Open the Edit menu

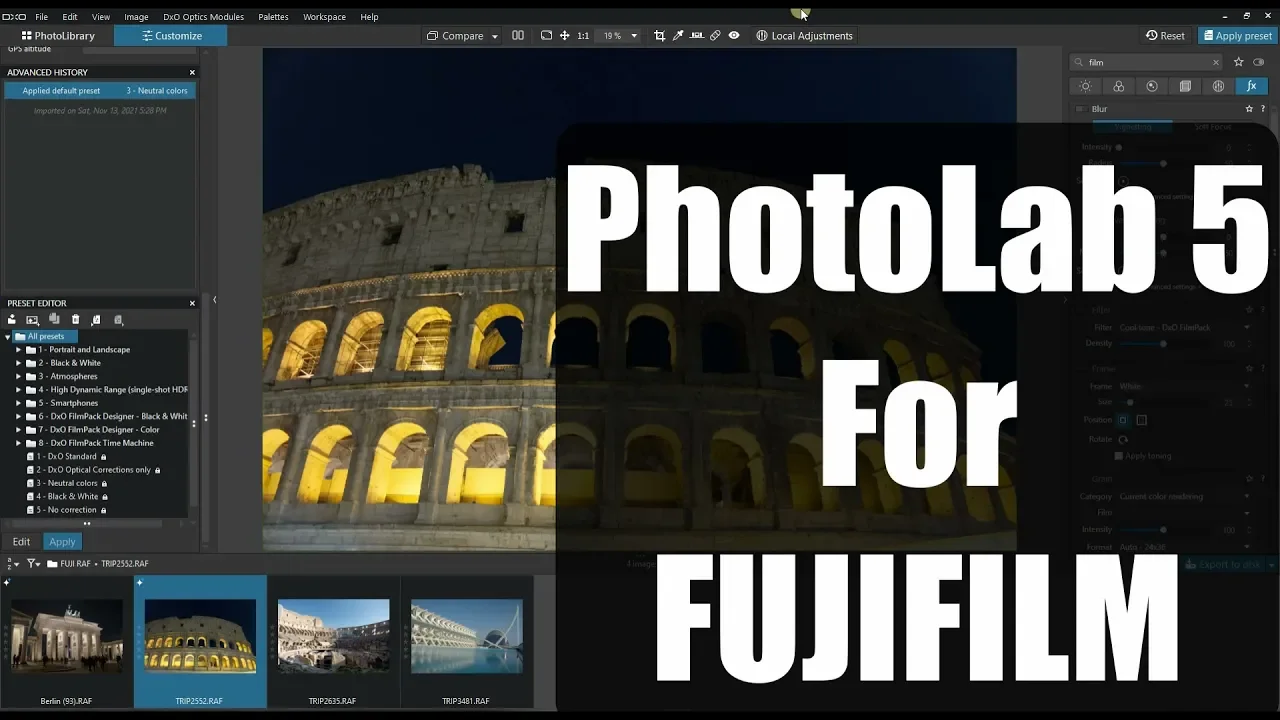(x=70, y=17)
